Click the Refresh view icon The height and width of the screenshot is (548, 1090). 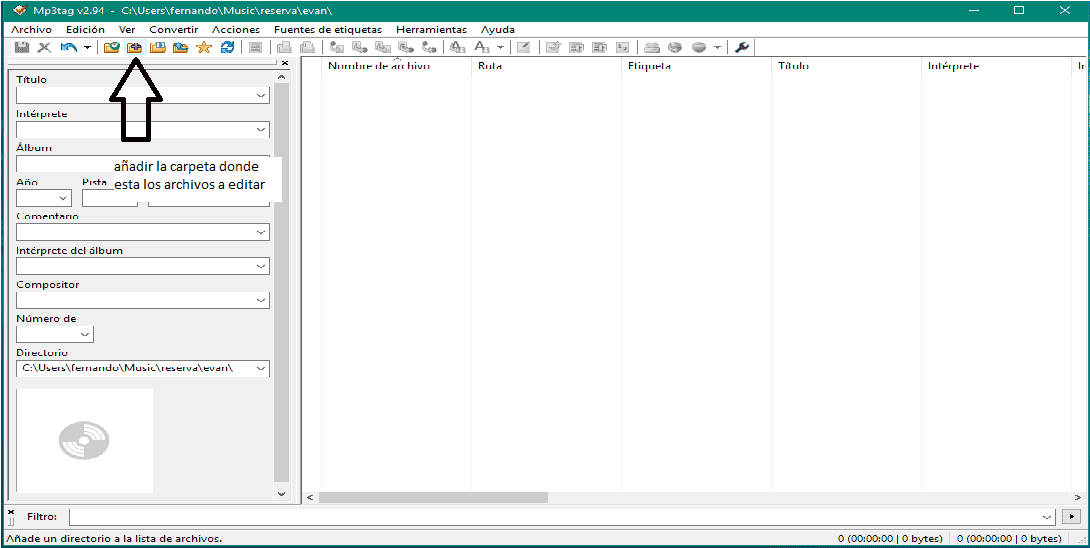click(x=227, y=47)
